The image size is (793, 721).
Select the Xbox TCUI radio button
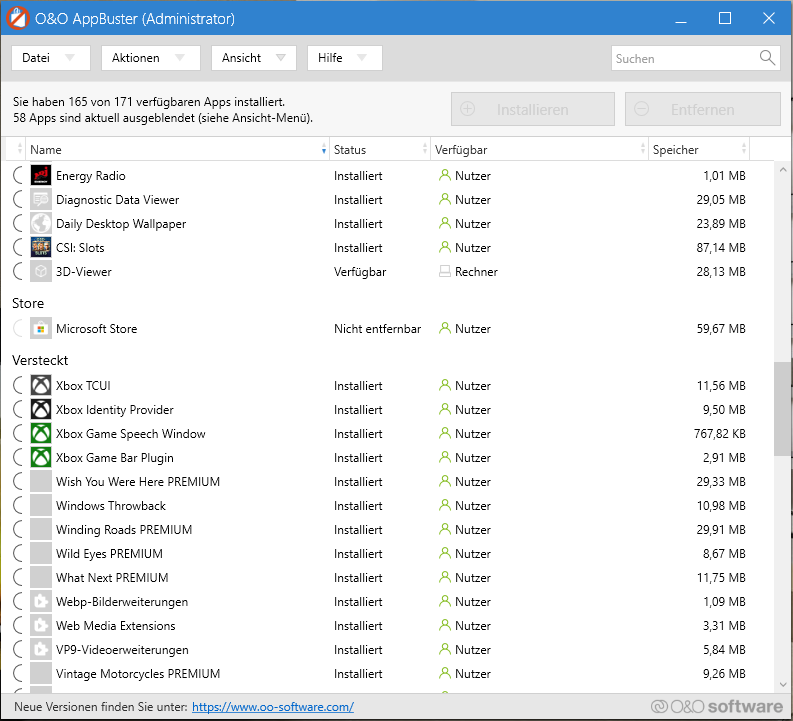pyautogui.click(x=18, y=386)
